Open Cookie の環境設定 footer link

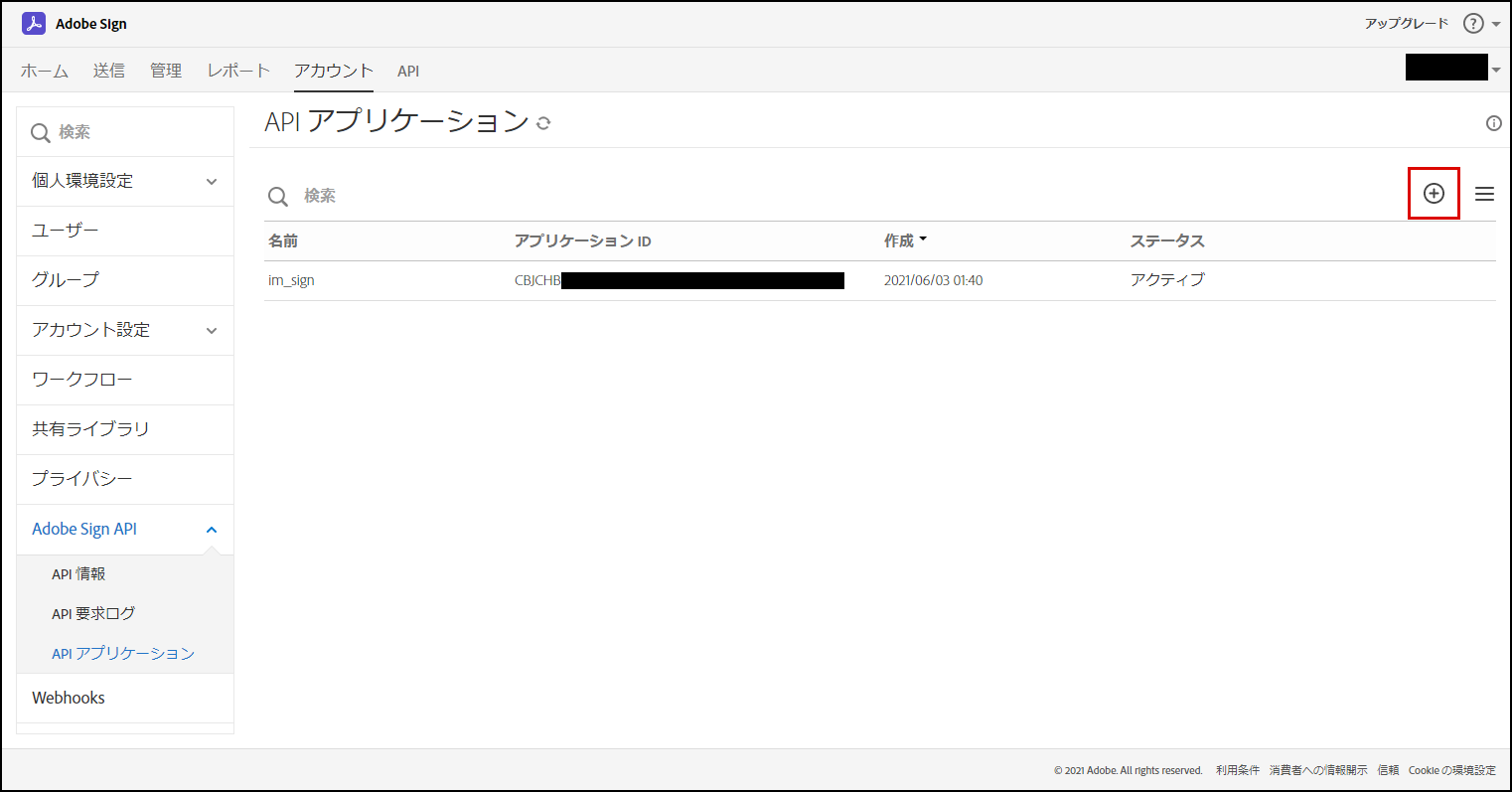pos(1452,770)
